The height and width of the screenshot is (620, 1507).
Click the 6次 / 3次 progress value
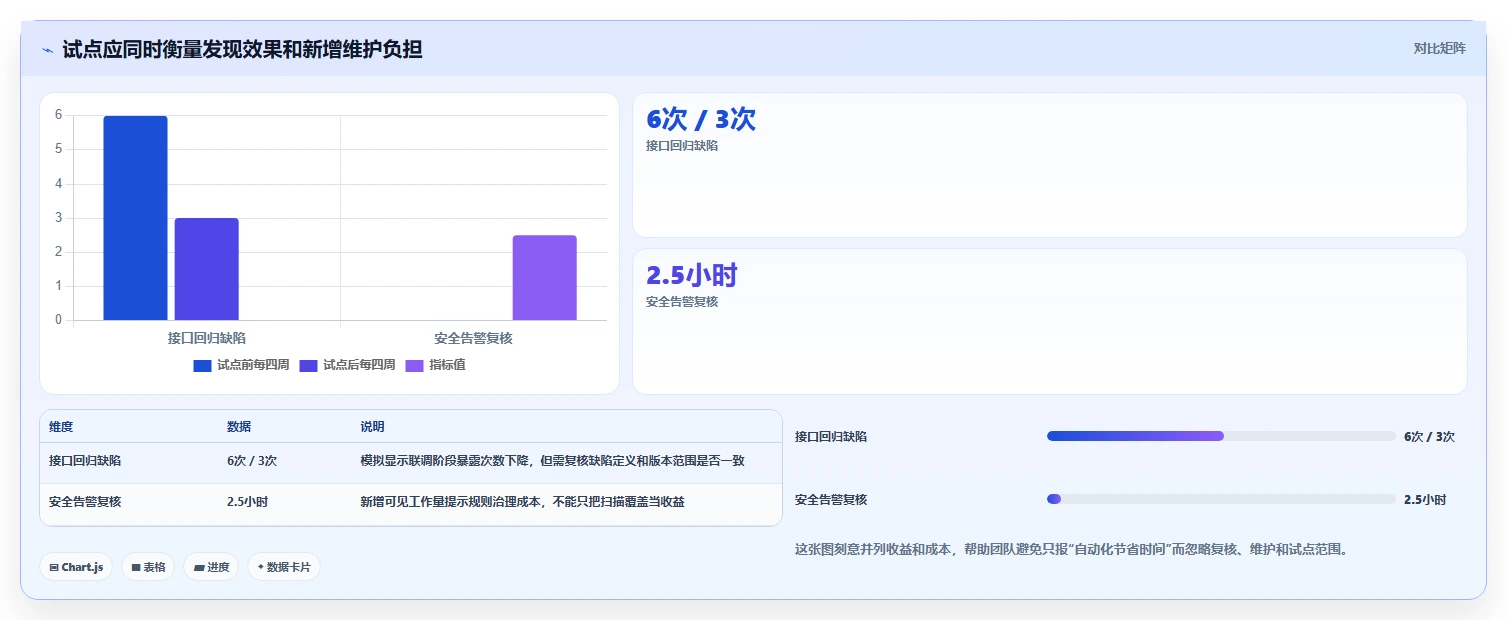[1429, 437]
